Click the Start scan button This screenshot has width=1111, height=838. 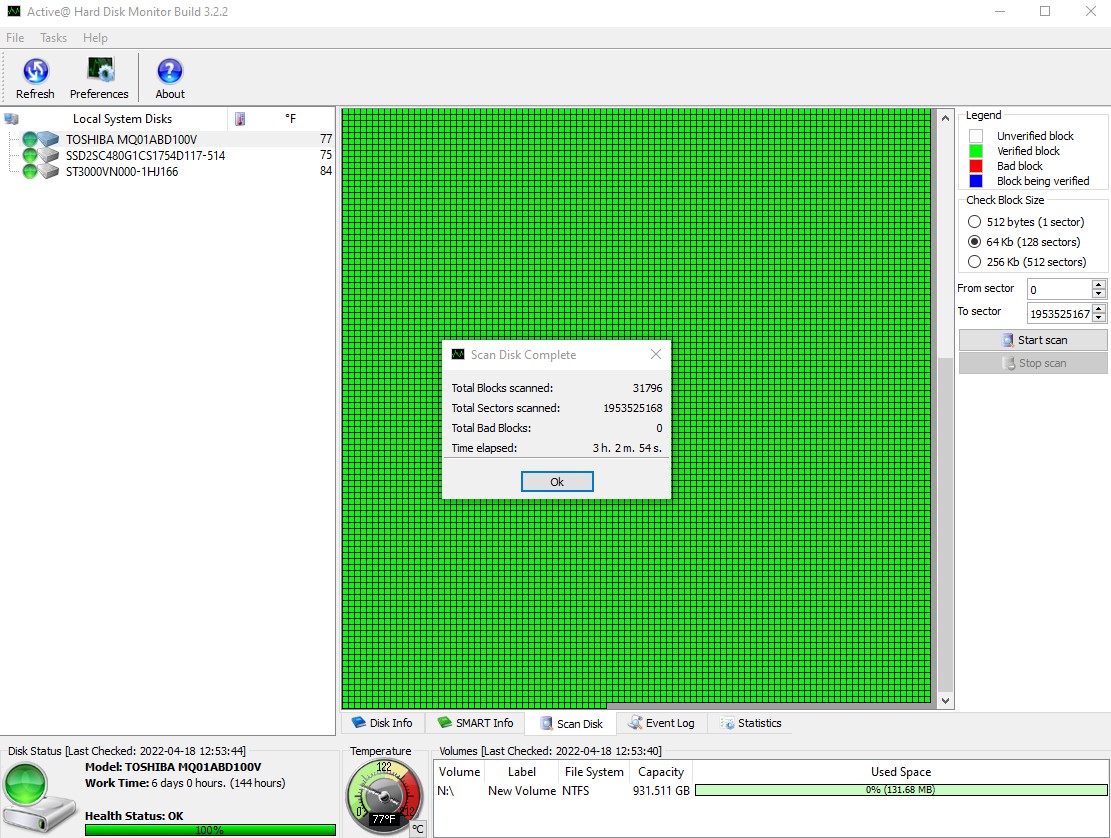point(1033,340)
